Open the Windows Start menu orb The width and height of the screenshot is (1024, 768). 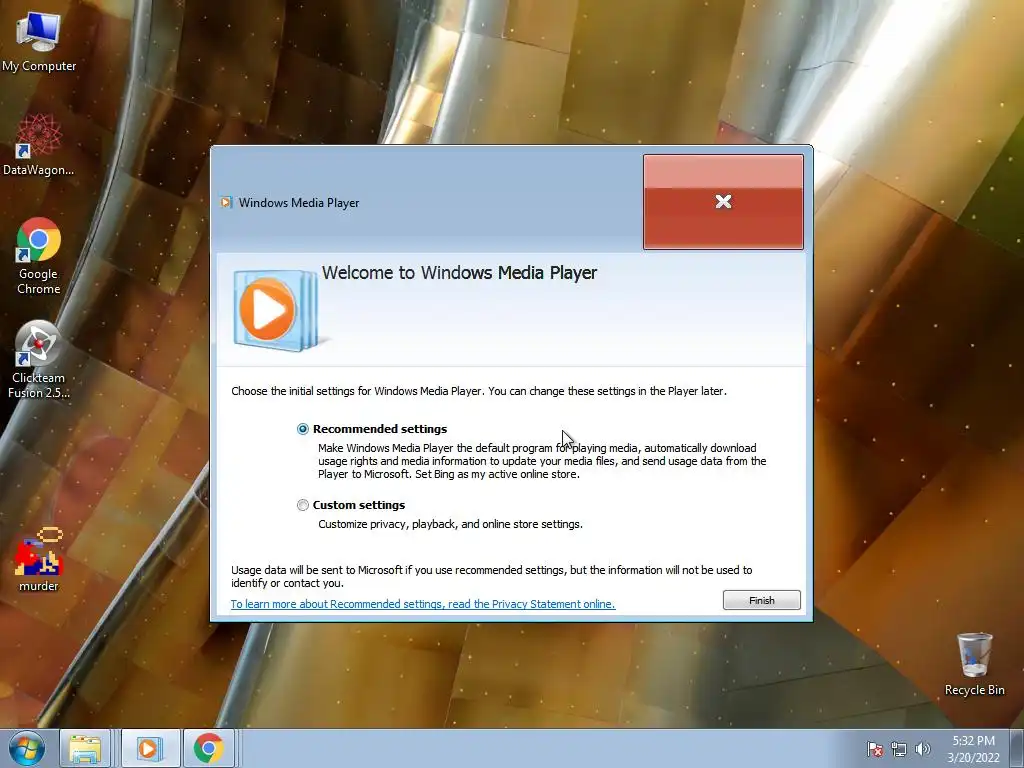click(x=27, y=748)
